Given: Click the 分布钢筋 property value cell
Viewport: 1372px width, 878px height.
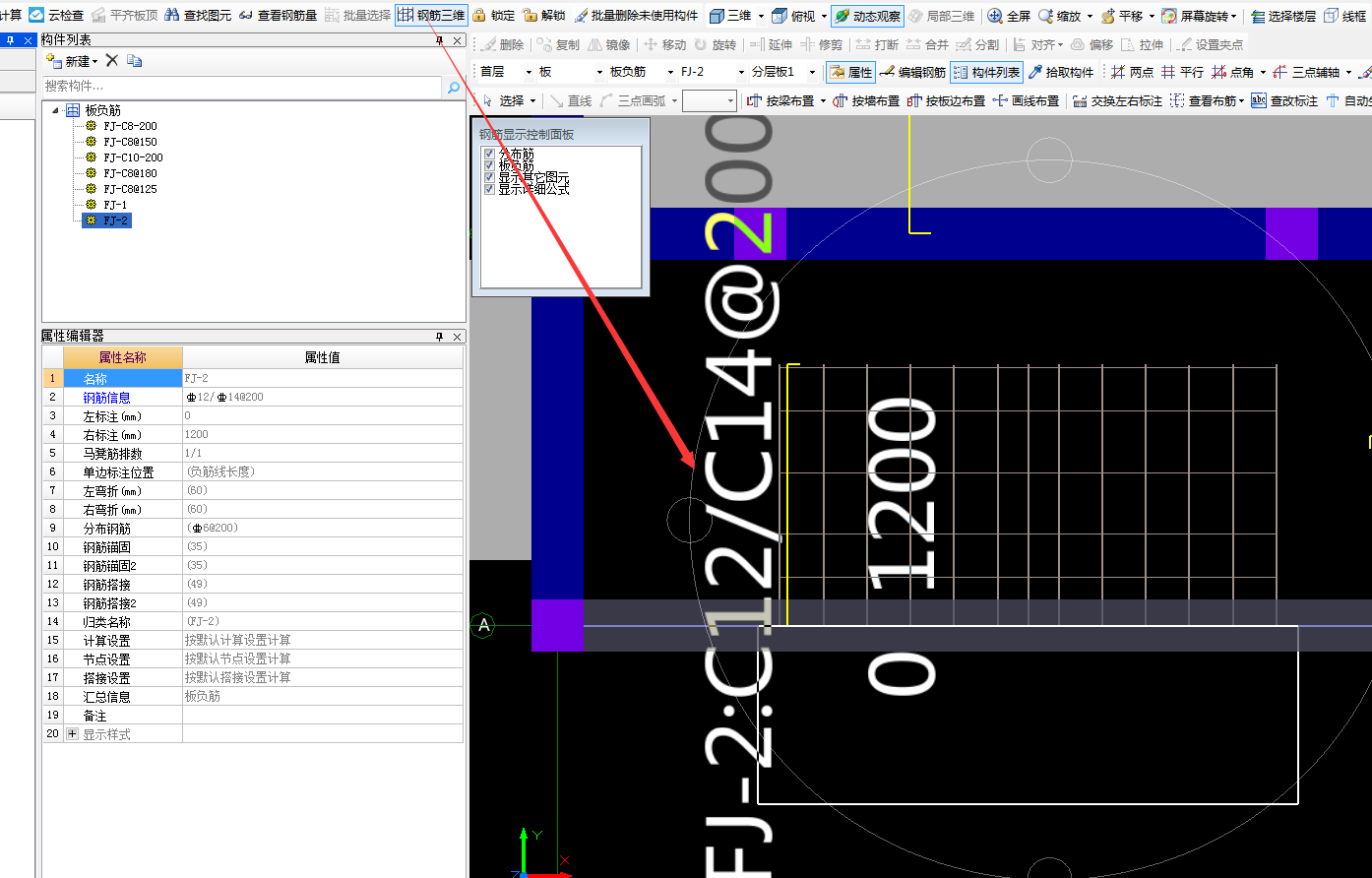Looking at the screenshot, I should pyautogui.click(x=322, y=528).
